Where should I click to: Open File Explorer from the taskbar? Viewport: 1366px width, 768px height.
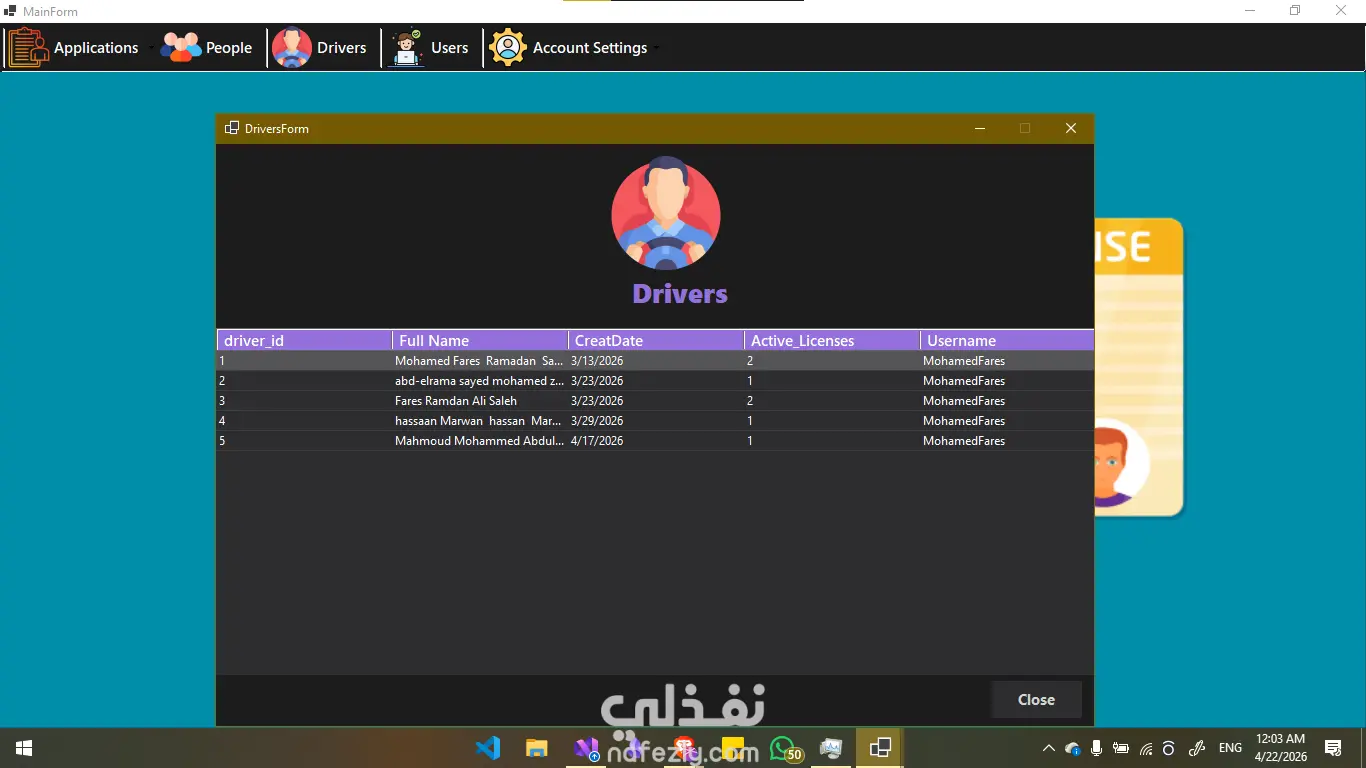tap(537, 748)
